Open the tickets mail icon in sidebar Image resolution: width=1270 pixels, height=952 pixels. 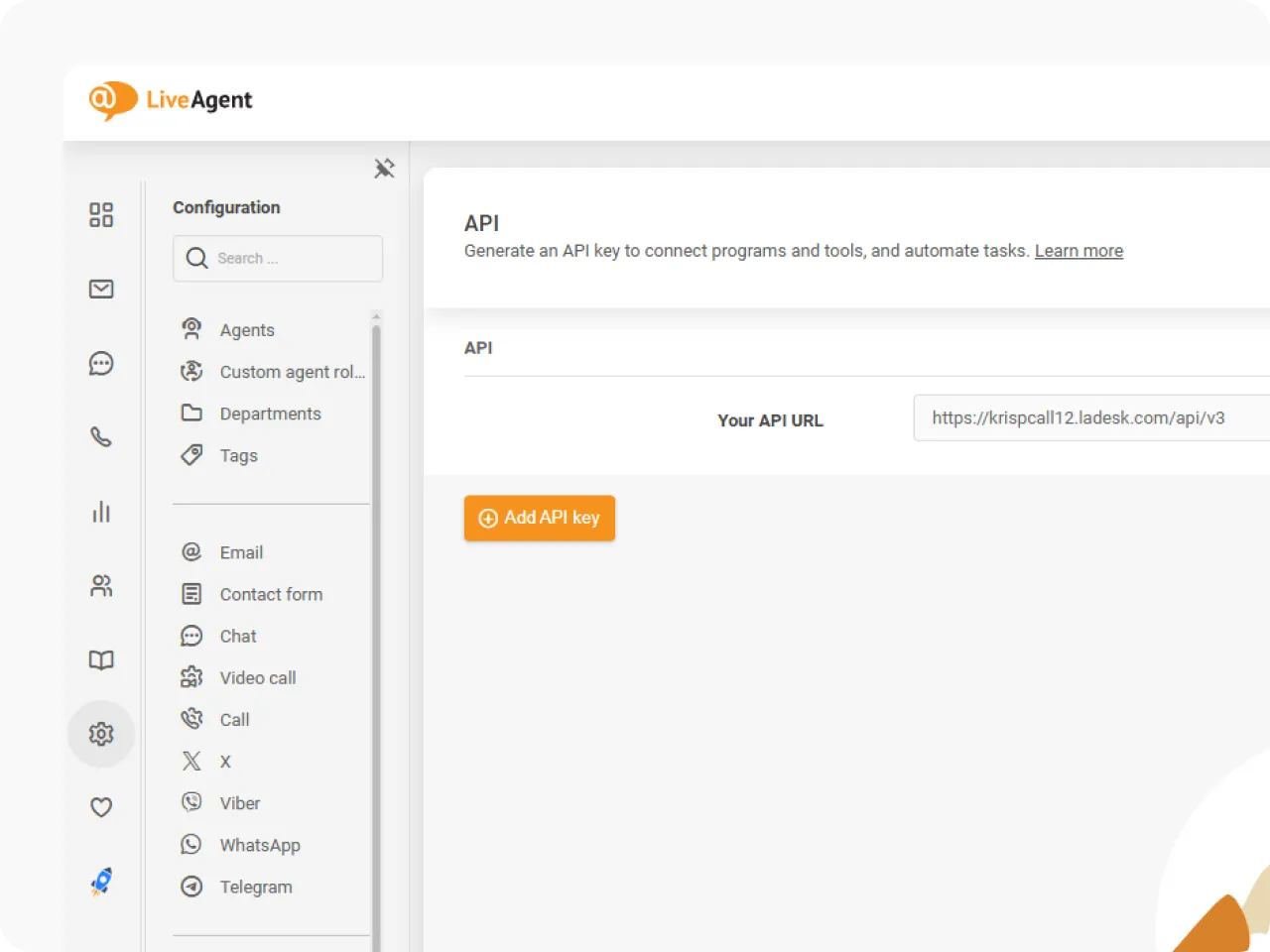pyautogui.click(x=101, y=289)
